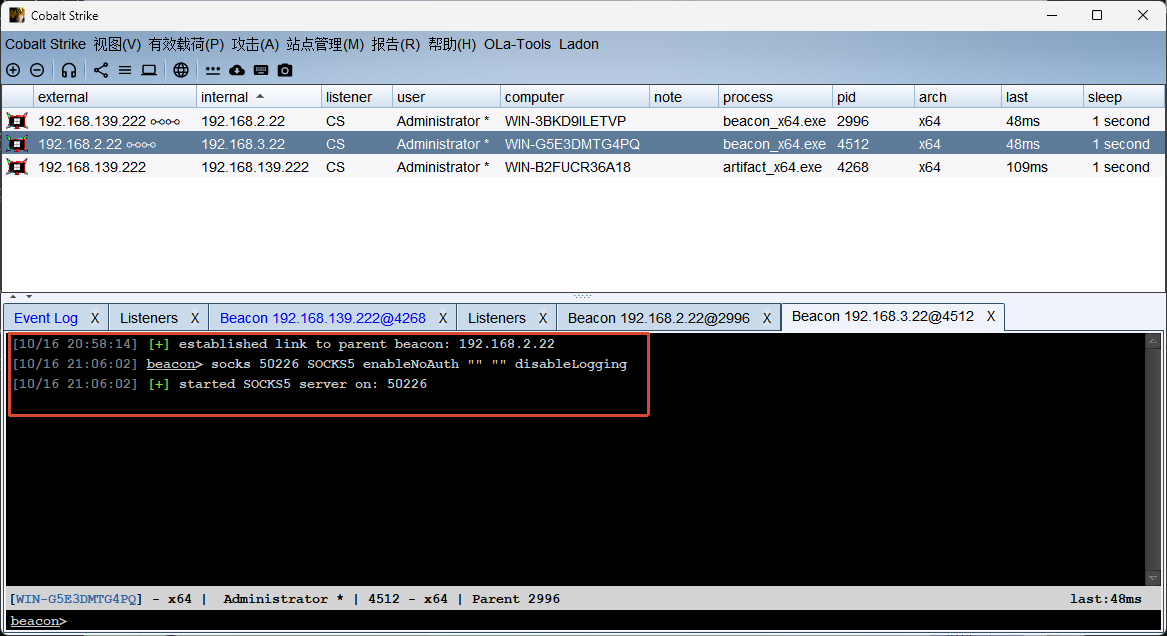Screen dimensions: 1167x636
Task: Close the Beacon 192.168.2.22@2996 tab
Action: pos(767,318)
